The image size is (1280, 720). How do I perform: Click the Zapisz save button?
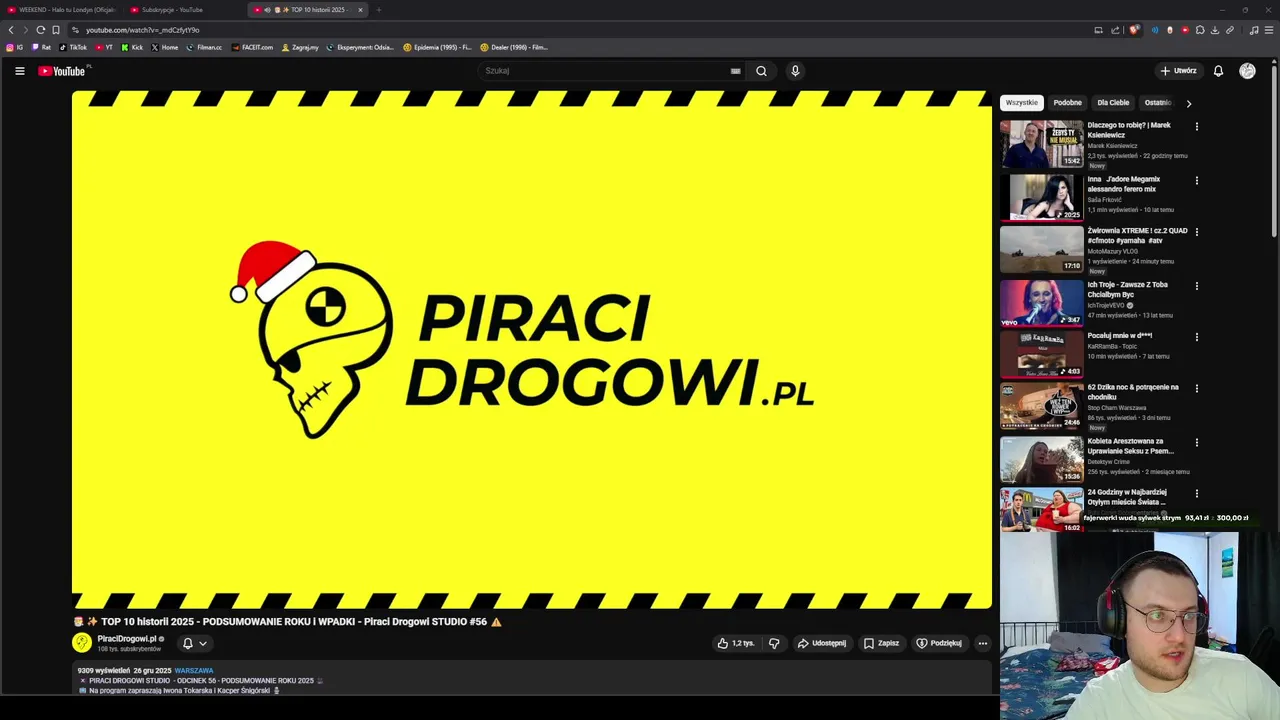(x=882, y=643)
